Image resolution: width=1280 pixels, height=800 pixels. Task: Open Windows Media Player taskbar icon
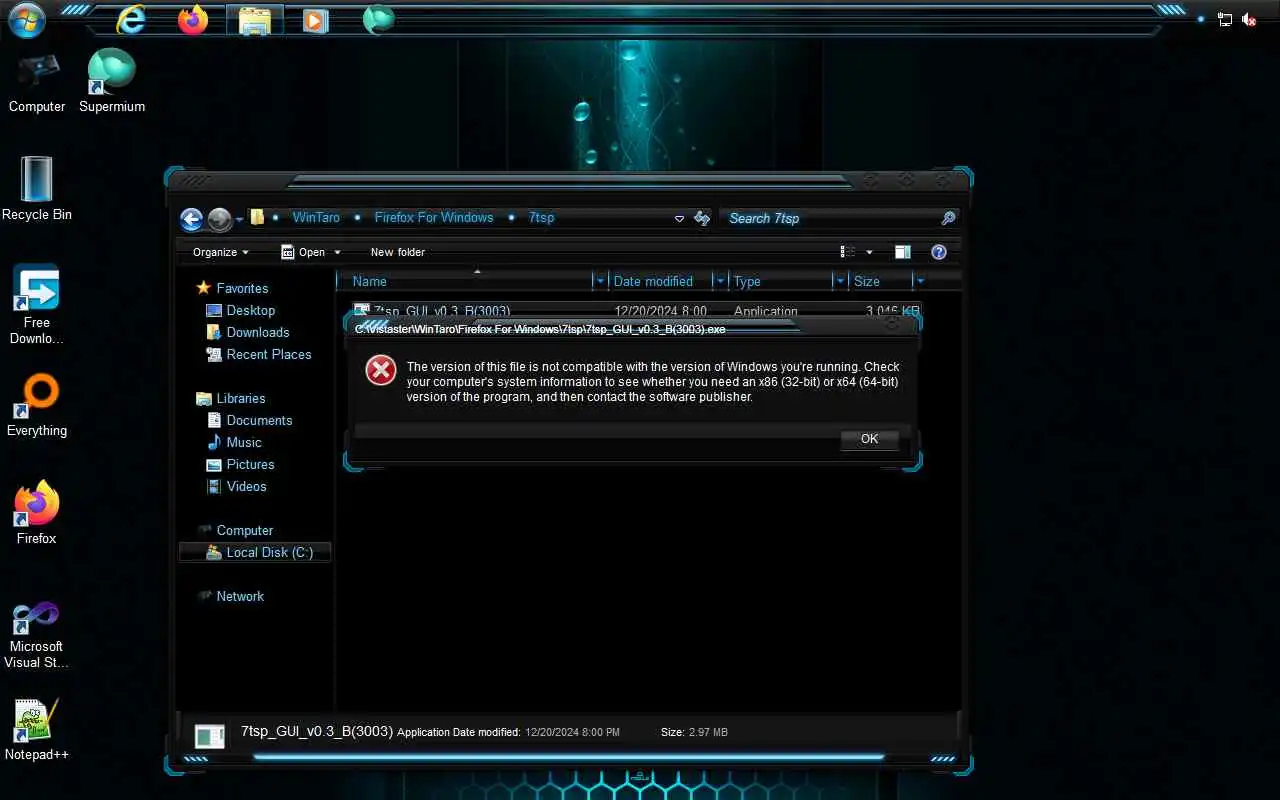tap(315, 19)
